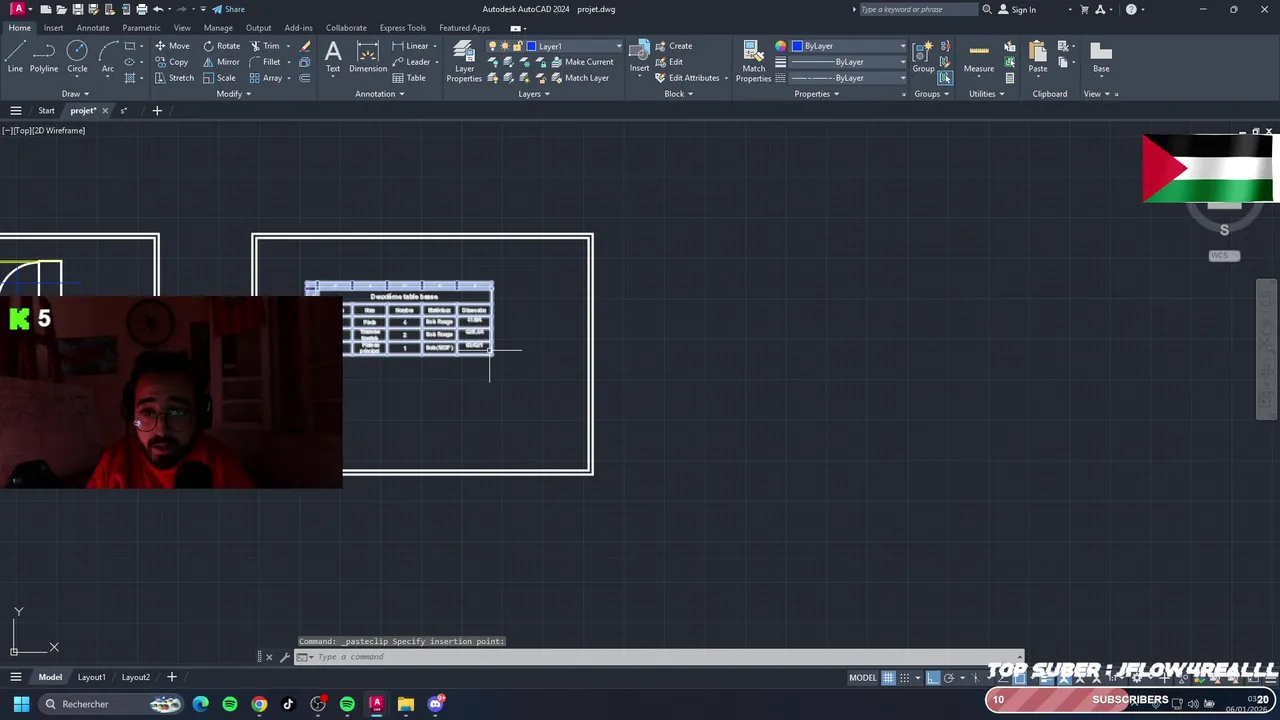Click Match Layer button
The width and height of the screenshot is (1280, 720).
coord(580,78)
